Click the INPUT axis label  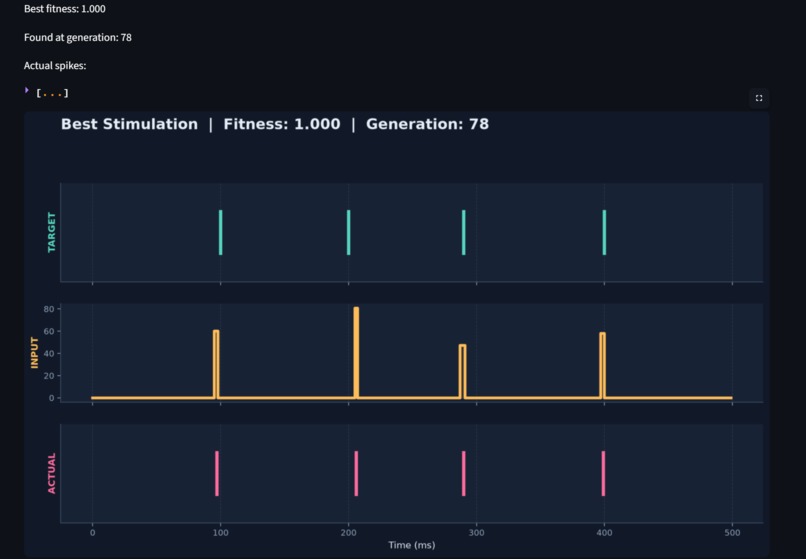click(x=34, y=353)
